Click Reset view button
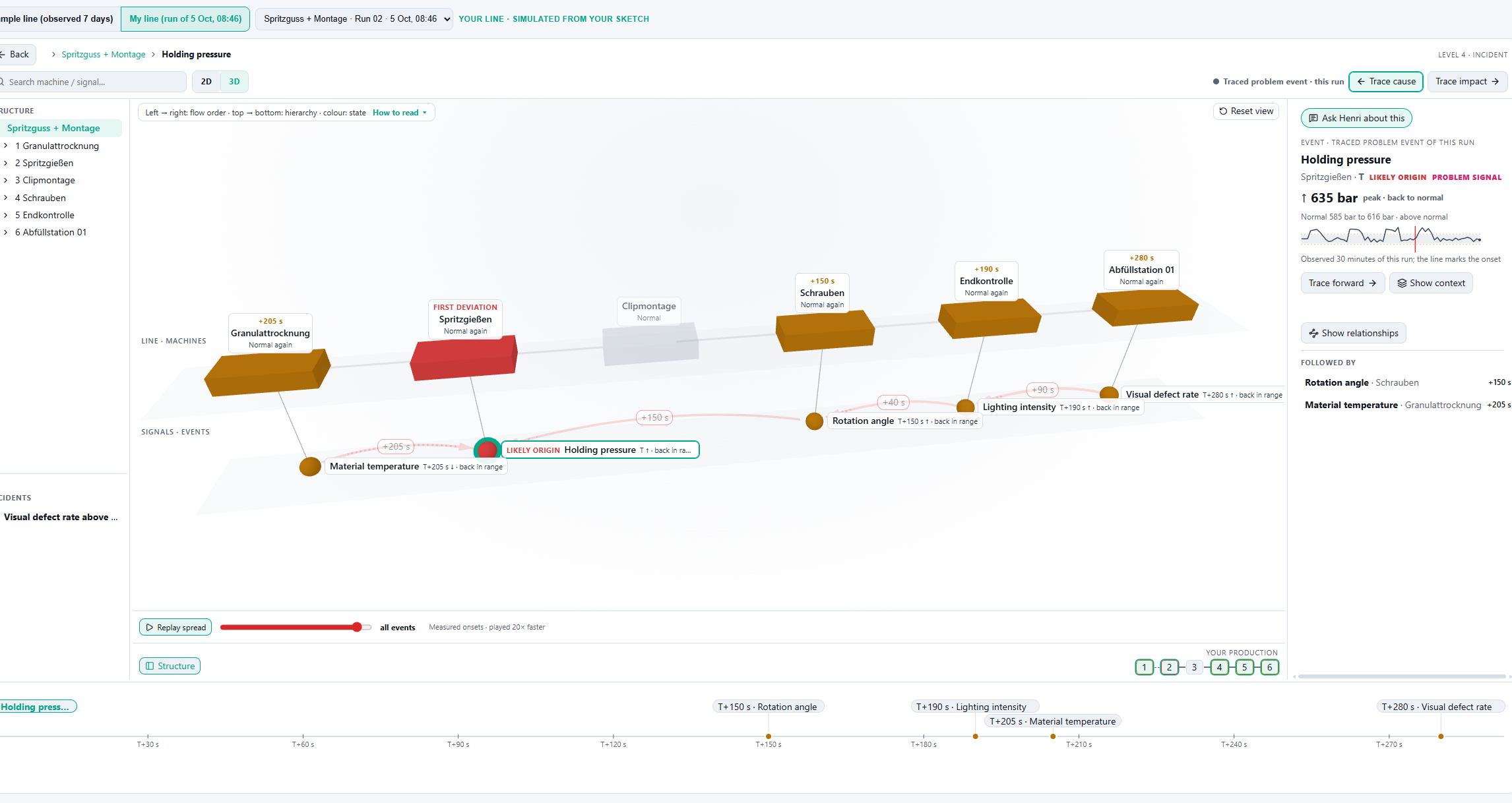Viewport: 1512px width, 803px height. pos(1246,111)
